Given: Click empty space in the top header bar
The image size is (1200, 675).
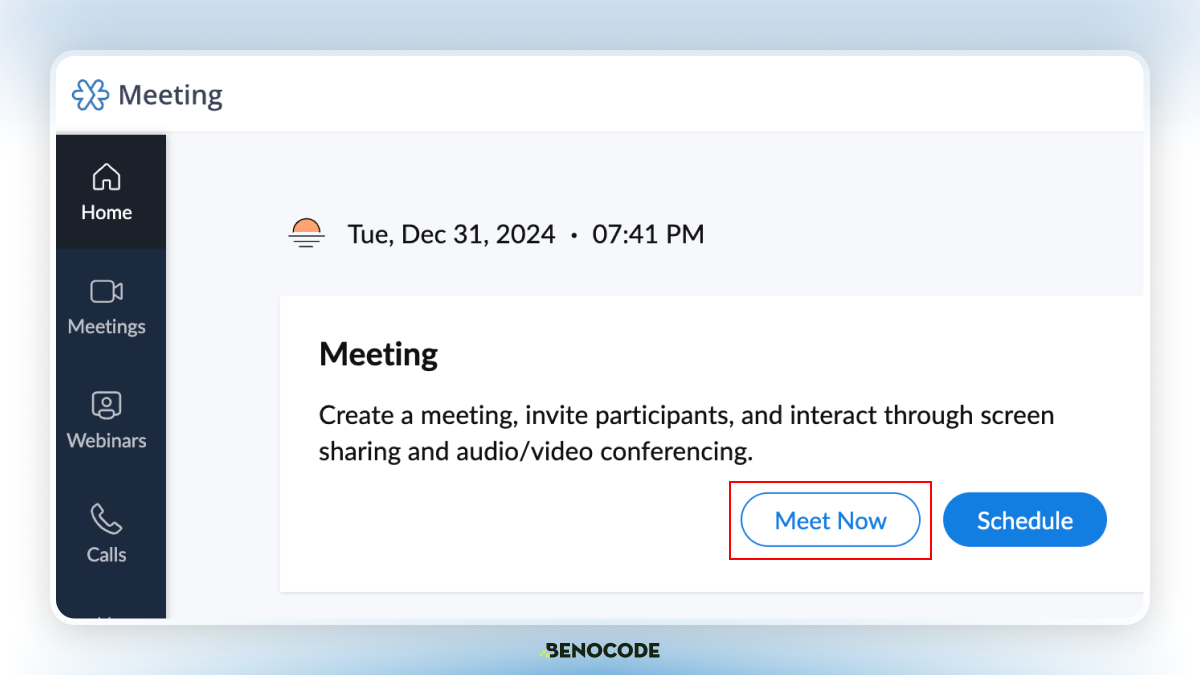Looking at the screenshot, I should tap(680, 95).
